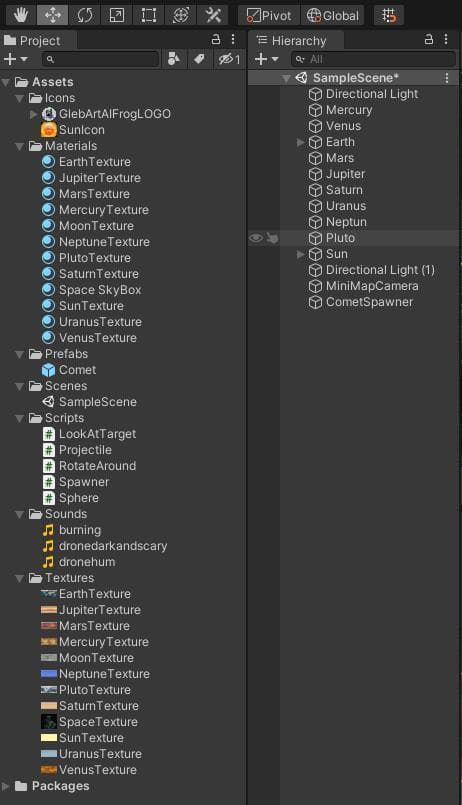The height and width of the screenshot is (805, 462).
Task: Collapse the Icons folder
Action: coord(20,98)
